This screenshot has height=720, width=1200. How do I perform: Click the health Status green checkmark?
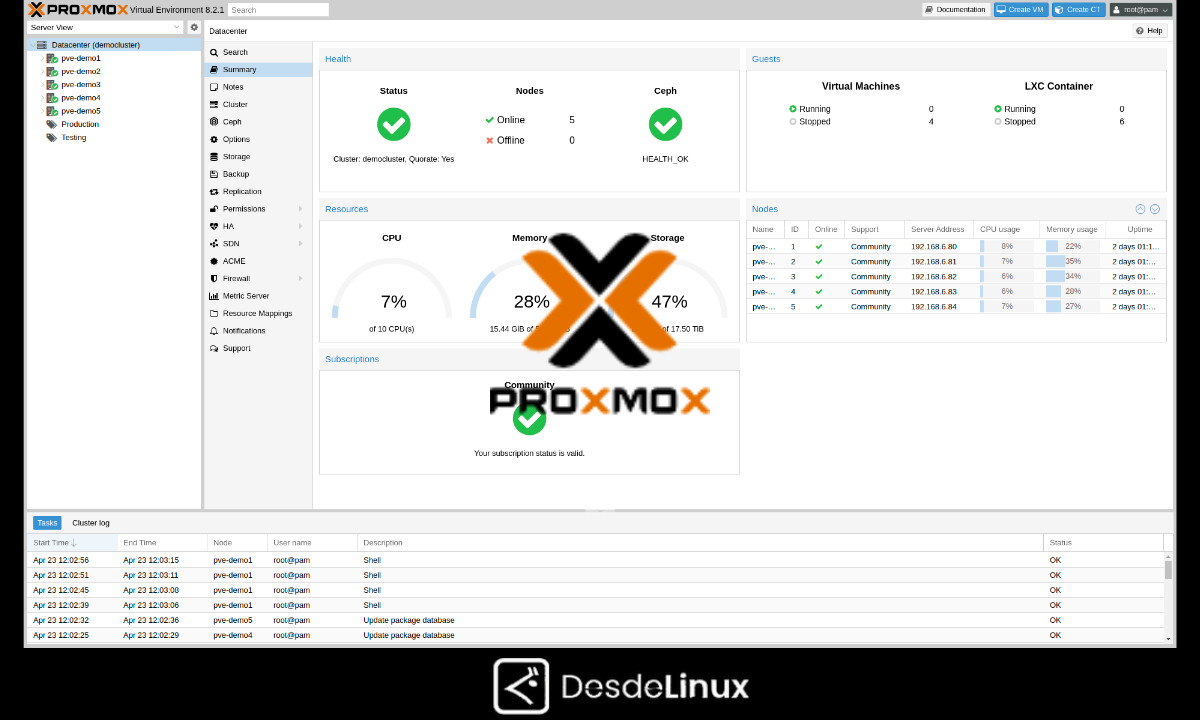click(x=393, y=124)
